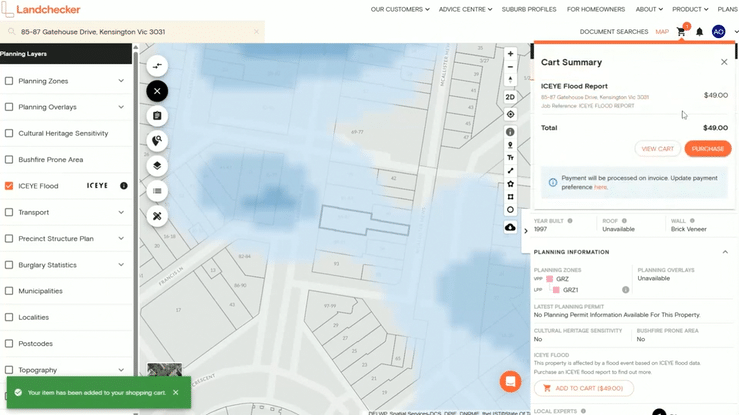Click the View Cart button
The width and height of the screenshot is (739, 415).
click(657, 149)
